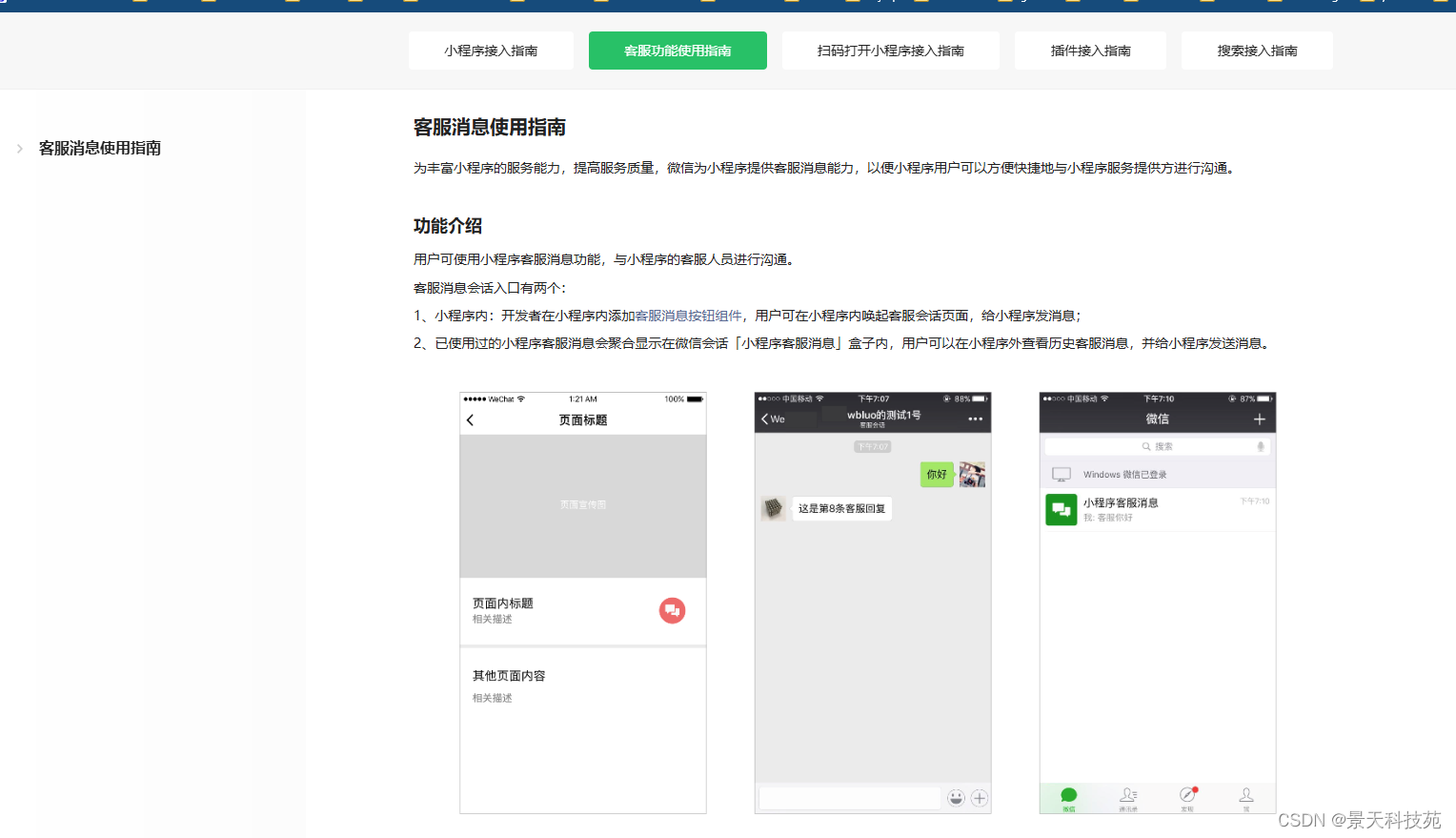This screenshot has height=838, width=1456.
Task: Click the service avatar beside the reply
Action: 774,508
